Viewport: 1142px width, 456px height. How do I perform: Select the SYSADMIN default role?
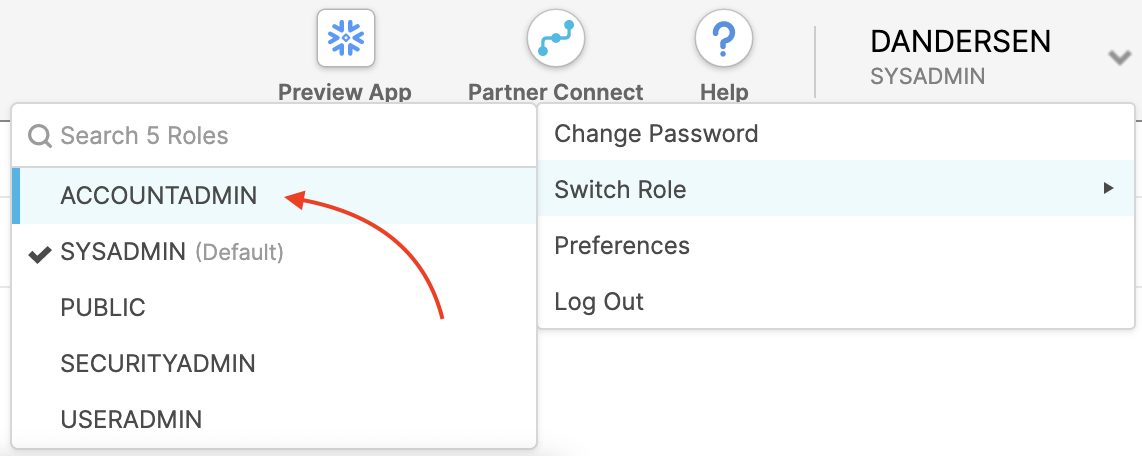[123, 252]
